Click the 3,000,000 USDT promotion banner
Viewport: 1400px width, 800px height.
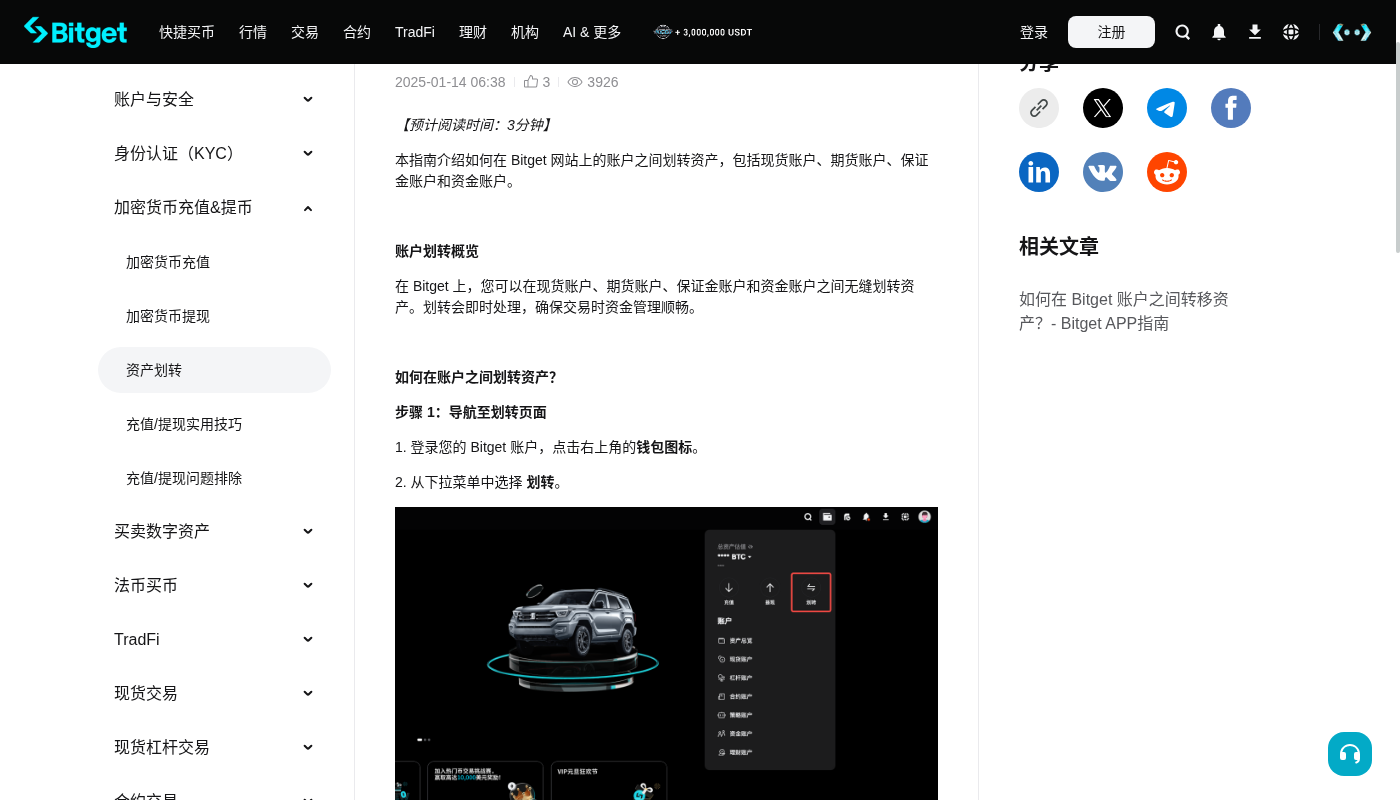703,32
